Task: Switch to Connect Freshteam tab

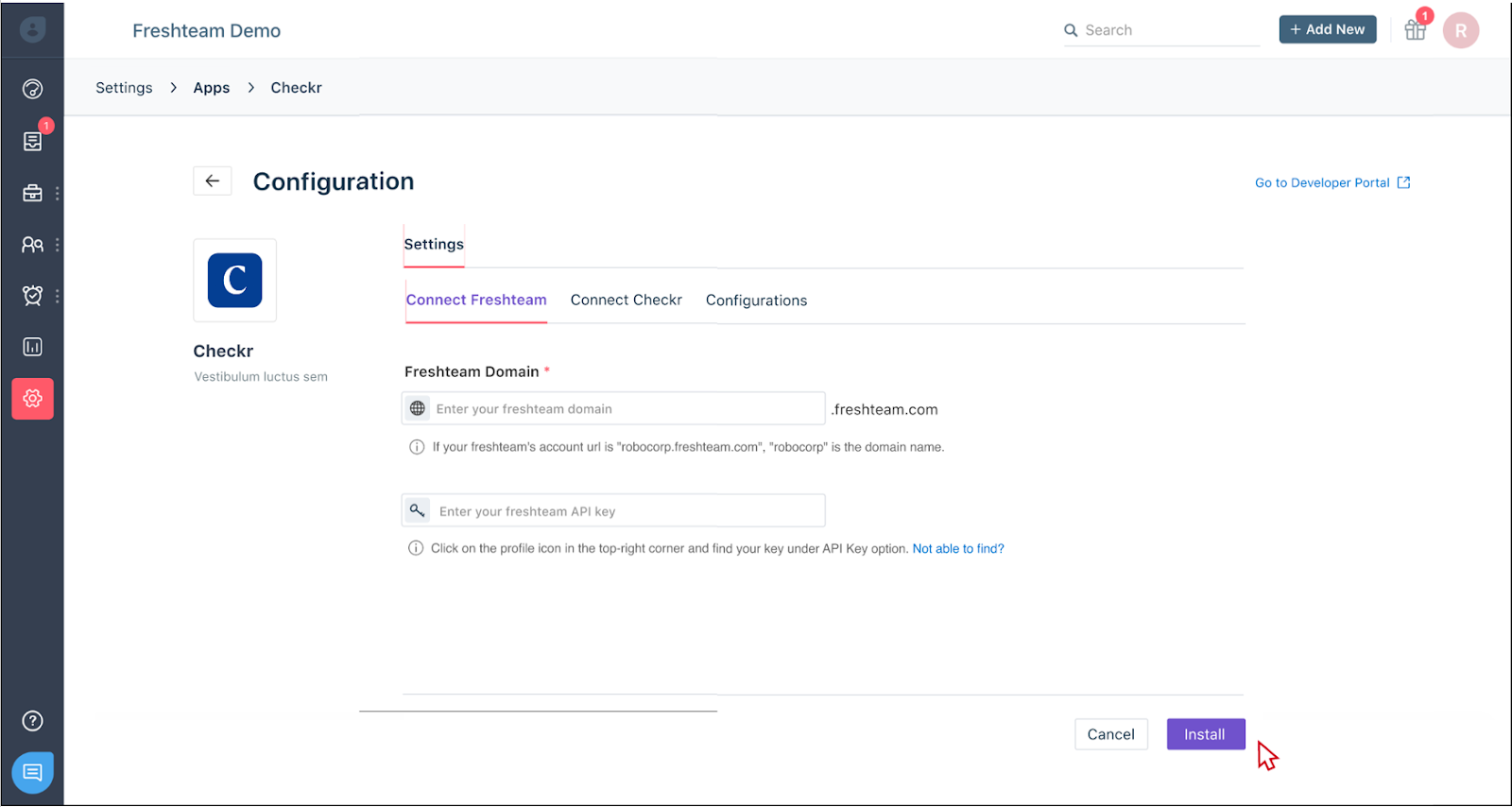Action: [x=476, y=300]
